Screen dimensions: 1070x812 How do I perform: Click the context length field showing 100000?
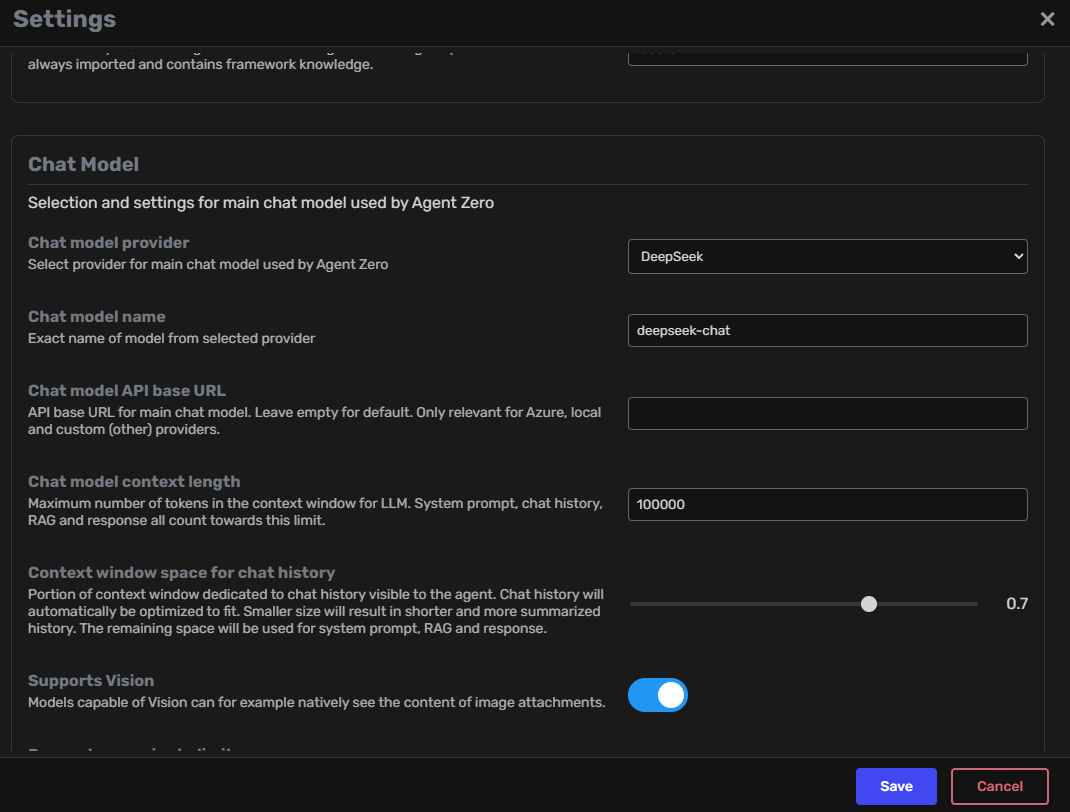click(x=826, y=504)
